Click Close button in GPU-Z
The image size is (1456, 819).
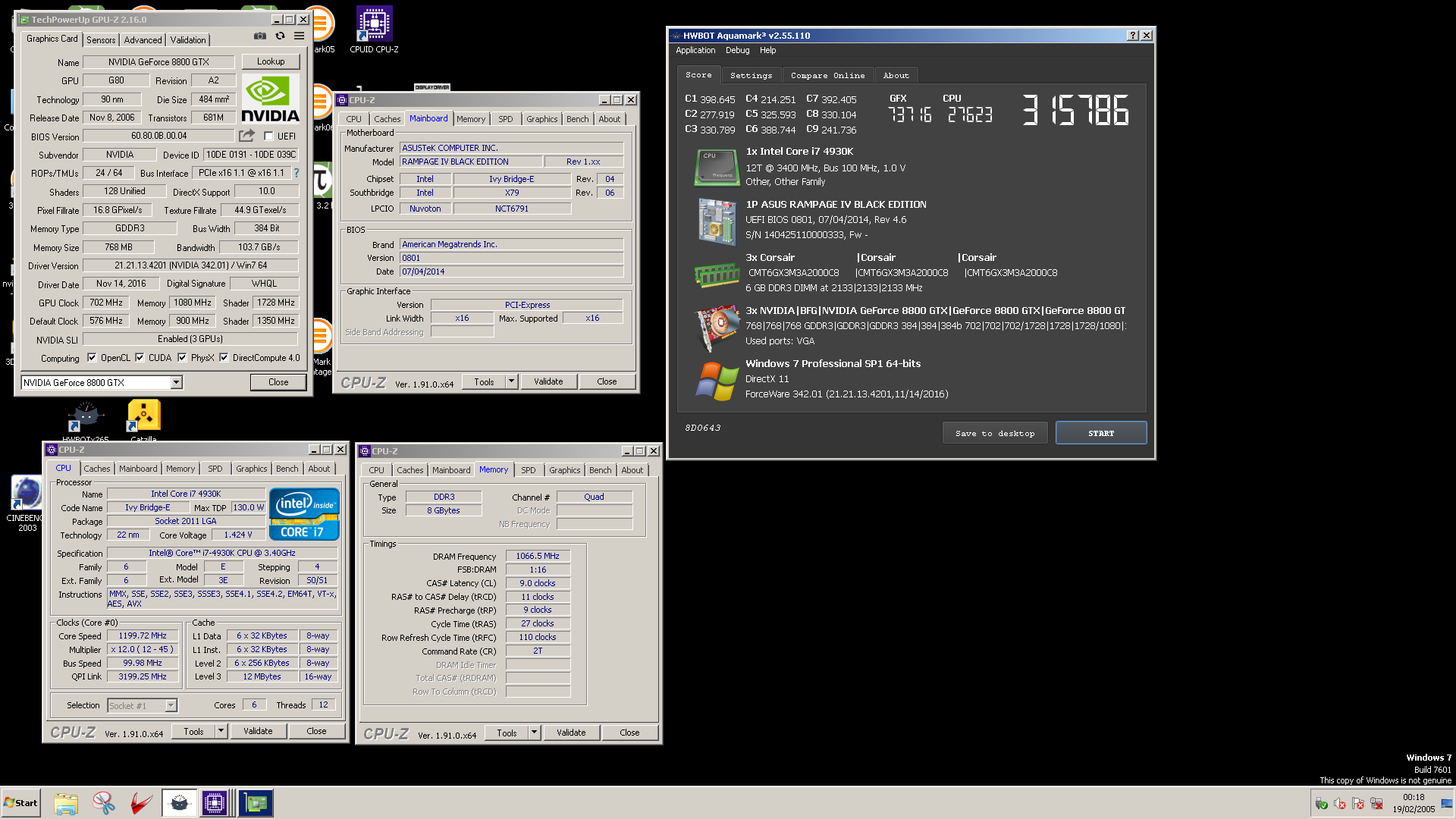(278, 382)
